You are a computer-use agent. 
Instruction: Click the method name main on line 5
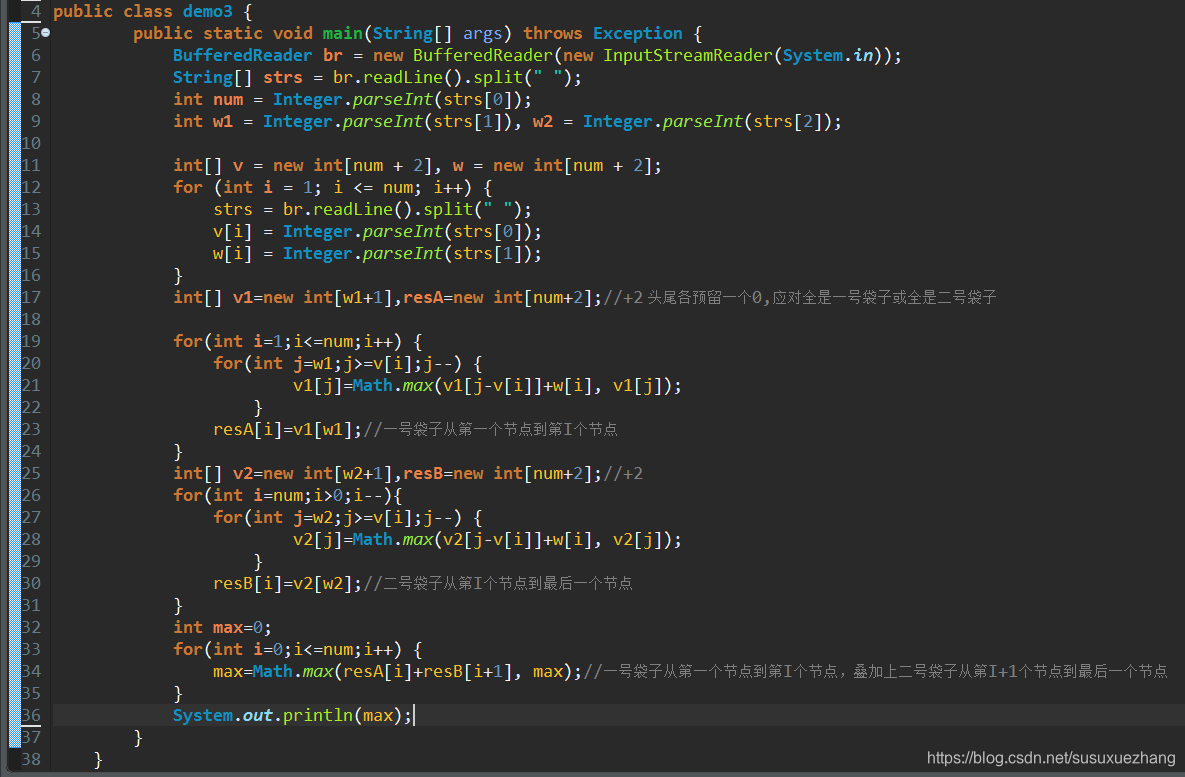(x=343, y=33)
